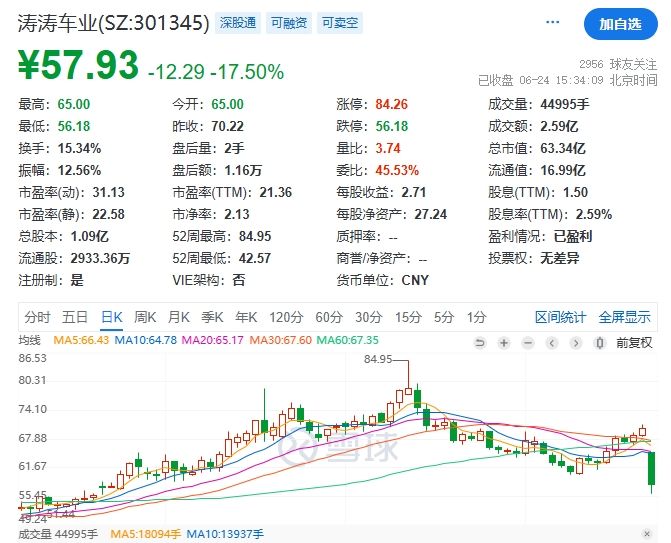Click the volume MA10:13937手 label

[225, 534]
